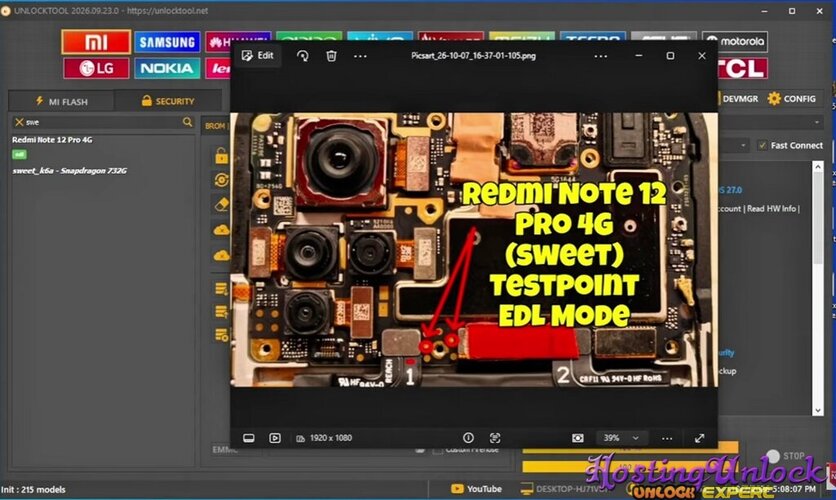Select the Nokia brand logo
Viewport: 836px width, 500px height.
167,68
